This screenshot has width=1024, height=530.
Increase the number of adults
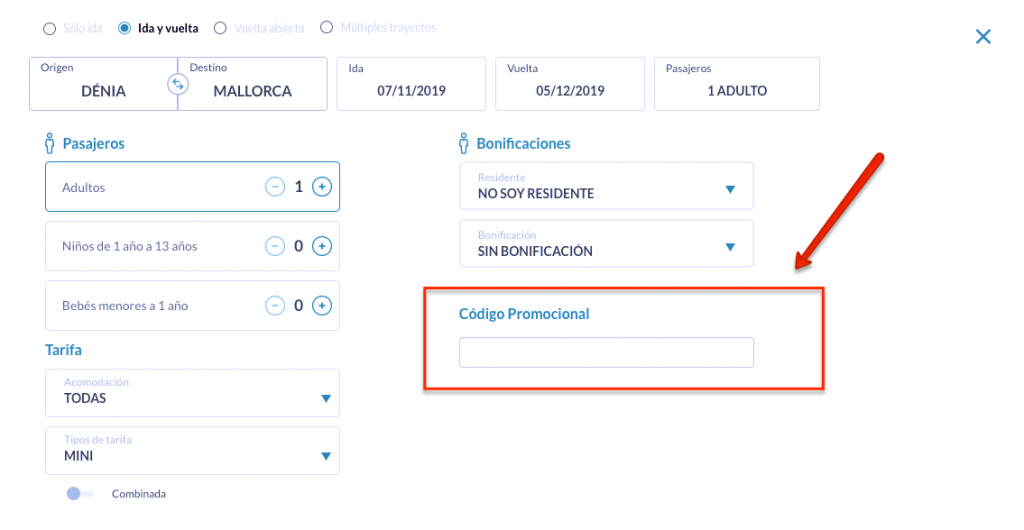(x=322, y=187)
